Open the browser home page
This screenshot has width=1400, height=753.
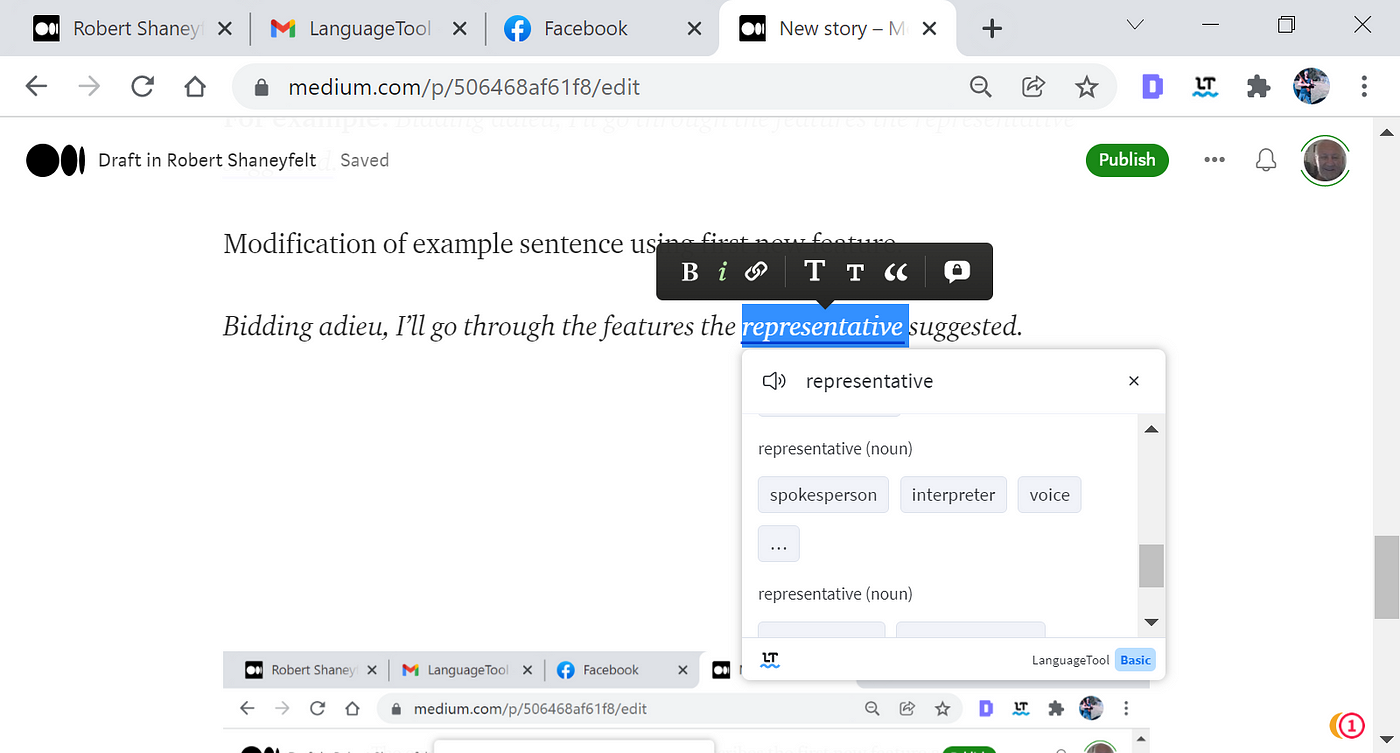[x=195, y=87]
